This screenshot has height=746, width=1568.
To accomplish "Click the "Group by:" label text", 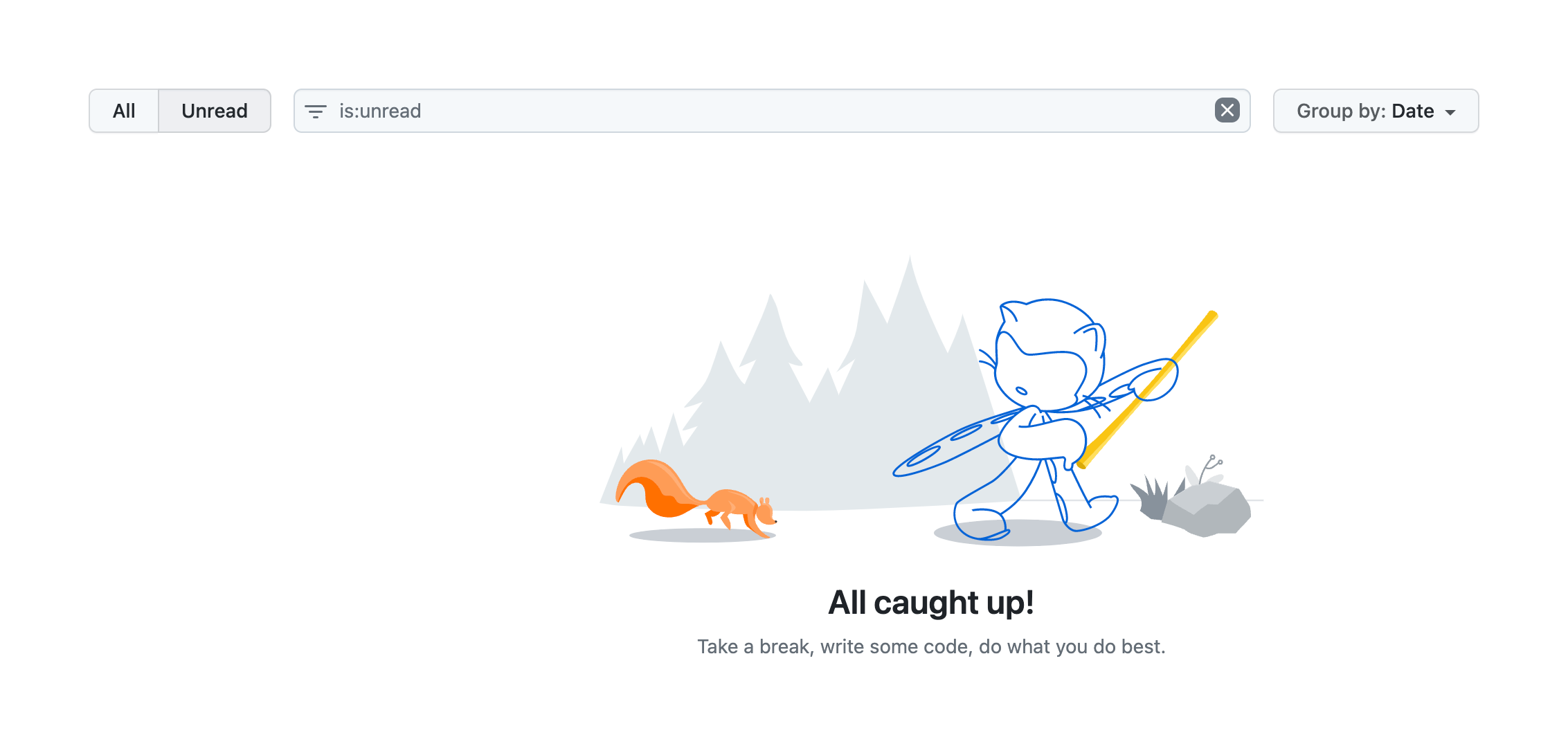I will point(1341,111).
